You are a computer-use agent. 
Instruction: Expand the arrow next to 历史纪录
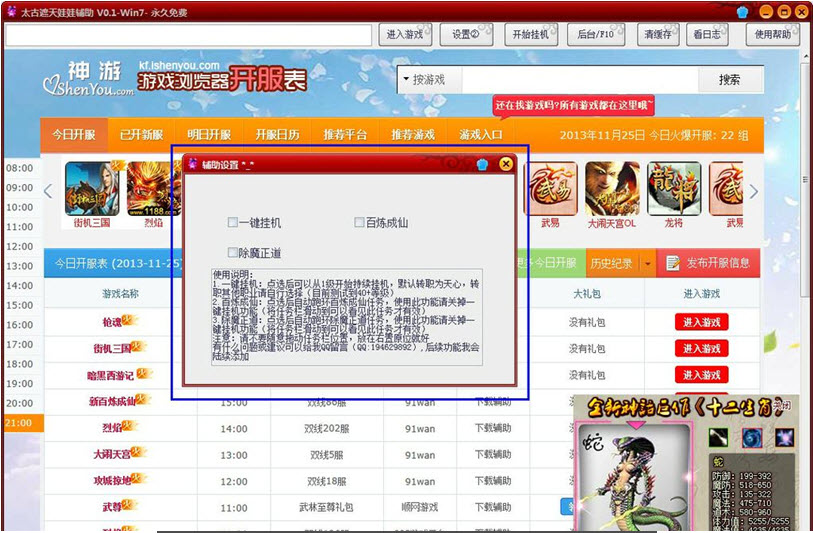(x=648, y=263)
